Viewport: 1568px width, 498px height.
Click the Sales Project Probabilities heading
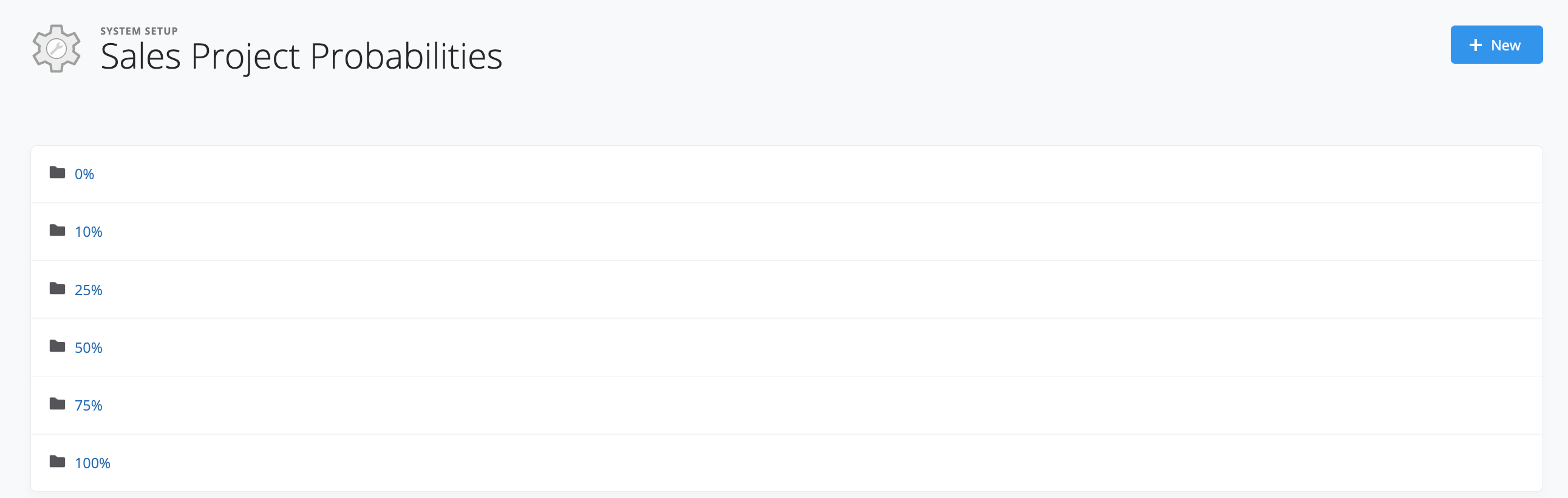[x=301, y=56]
